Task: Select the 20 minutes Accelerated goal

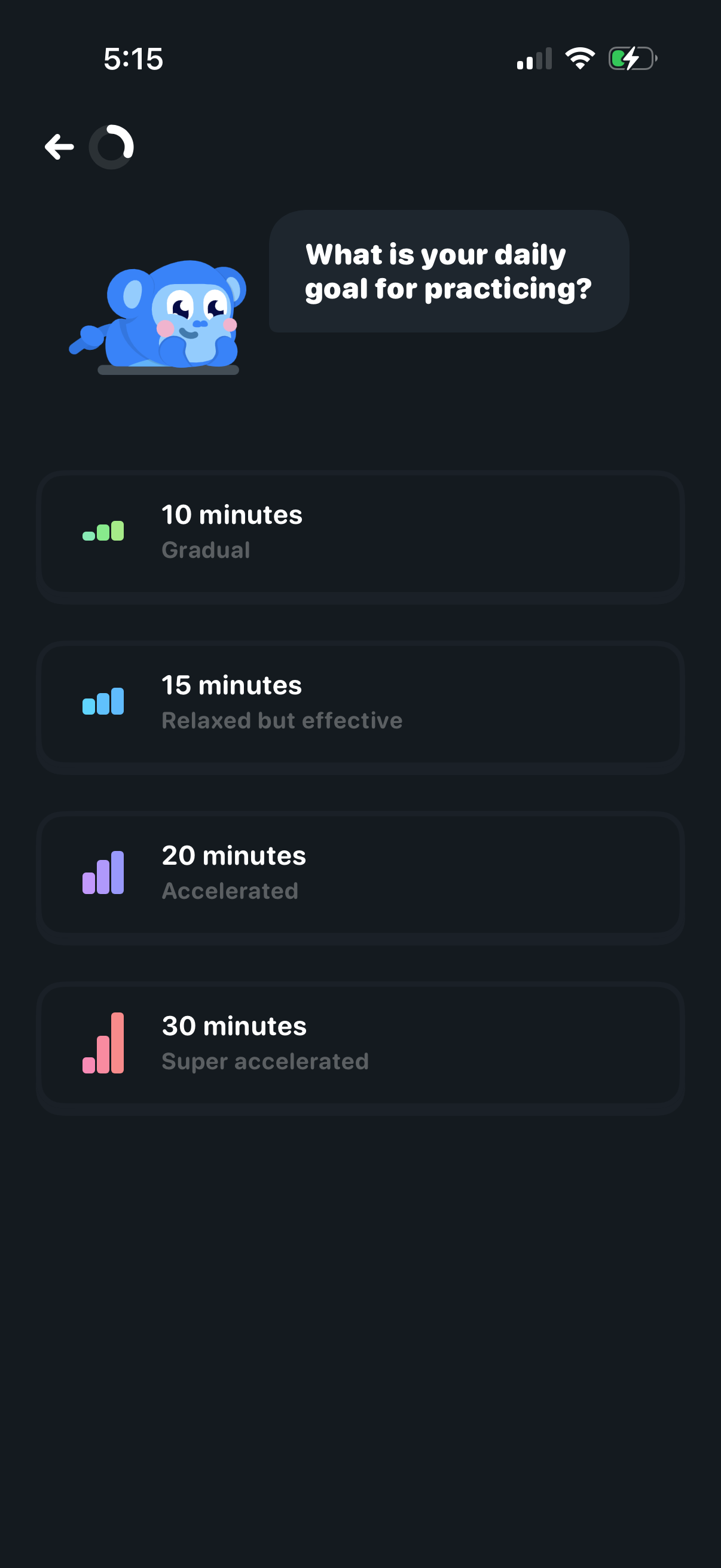Action: pyautogui.click(x=360, y=875)
